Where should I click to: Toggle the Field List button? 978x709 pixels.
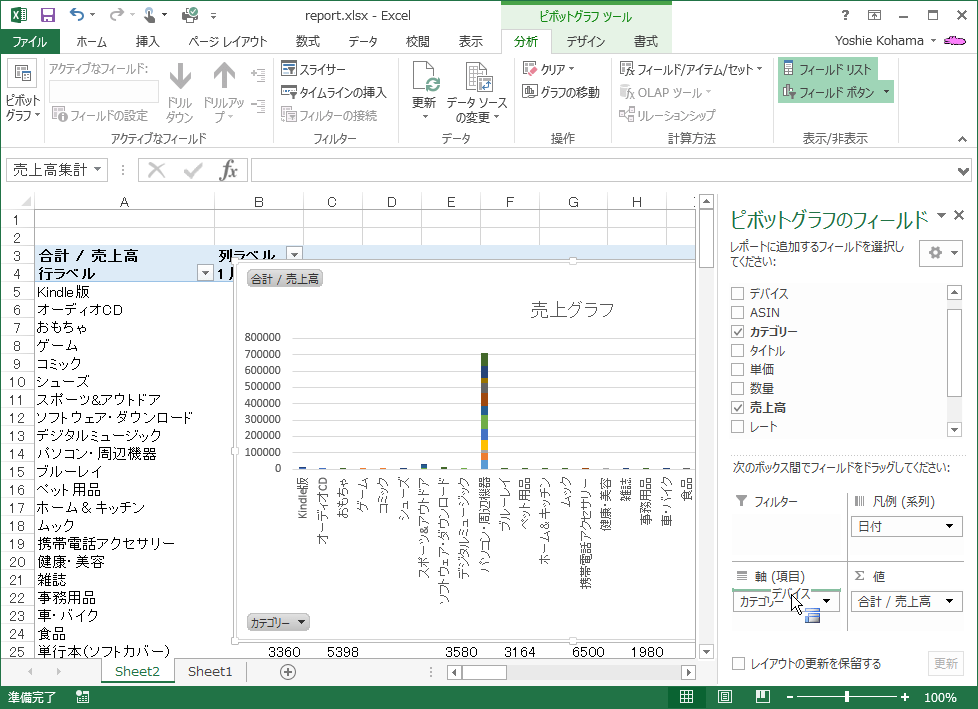point(826,69)
